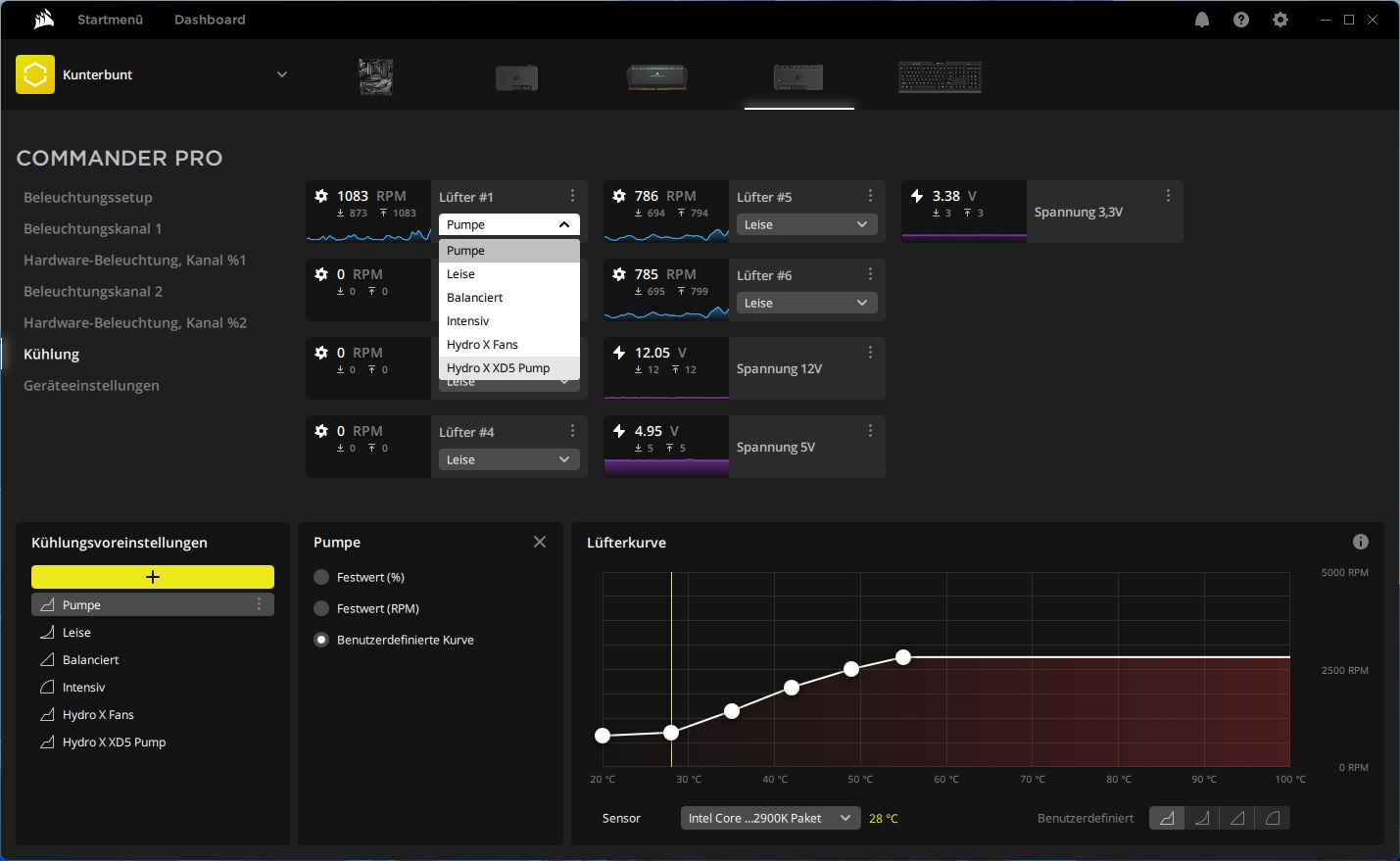Screen dimensions: 1400x861
Task: Open the Dashboard tab
Action: (210, 20)
